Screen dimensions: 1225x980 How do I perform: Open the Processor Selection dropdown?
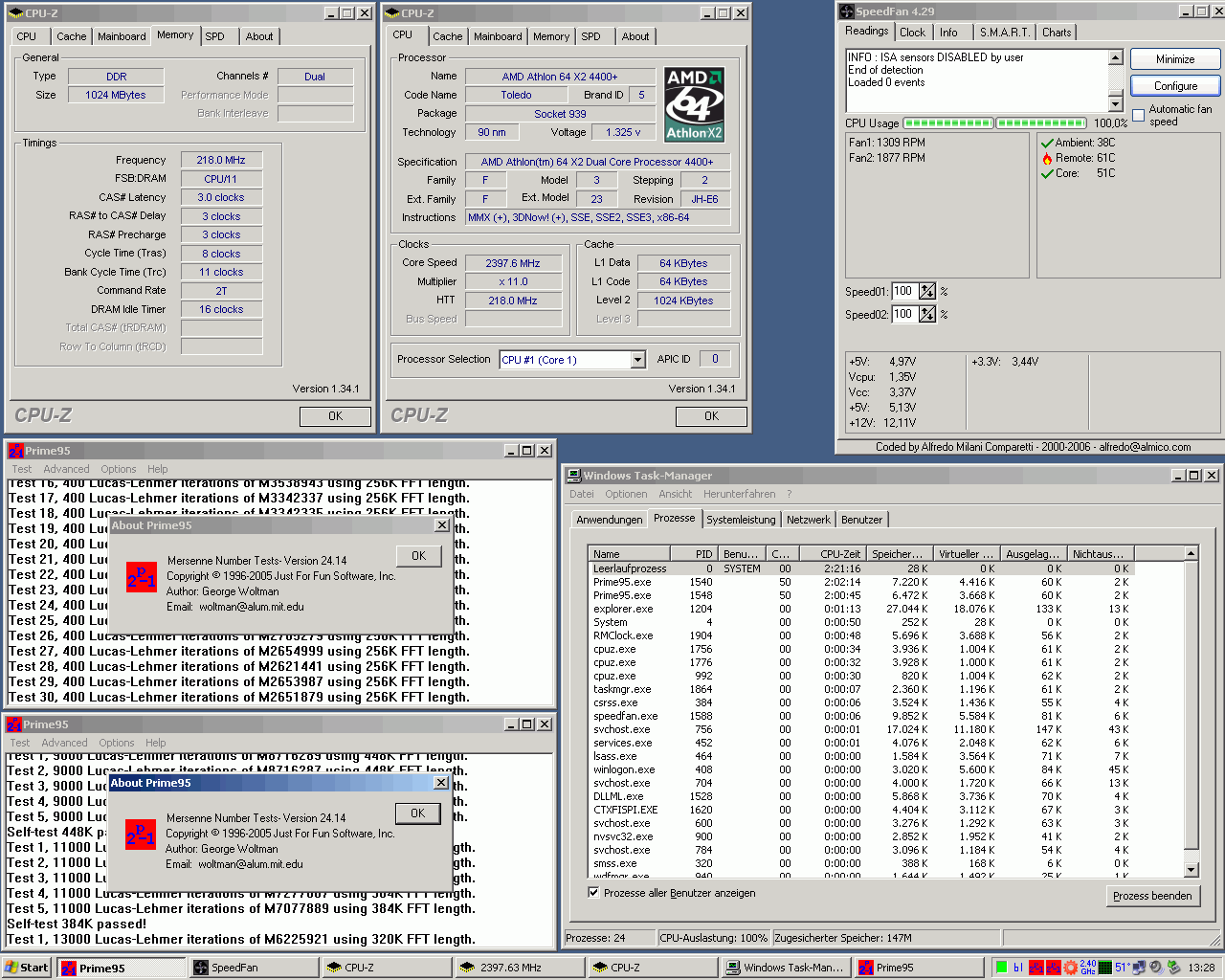pos(638,360)
